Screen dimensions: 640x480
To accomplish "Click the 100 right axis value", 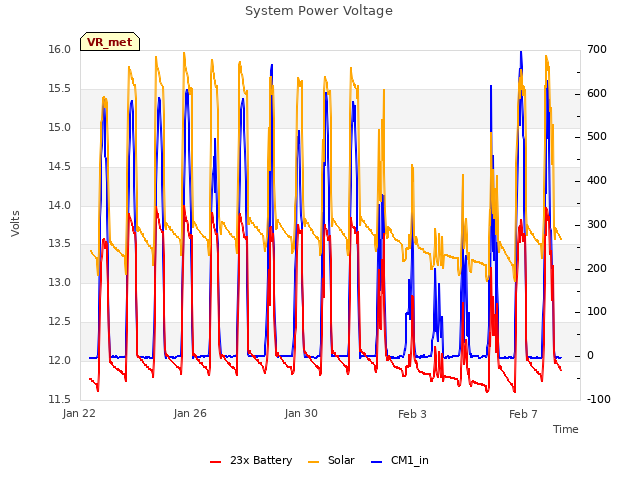I will click(x=597, y=311).
